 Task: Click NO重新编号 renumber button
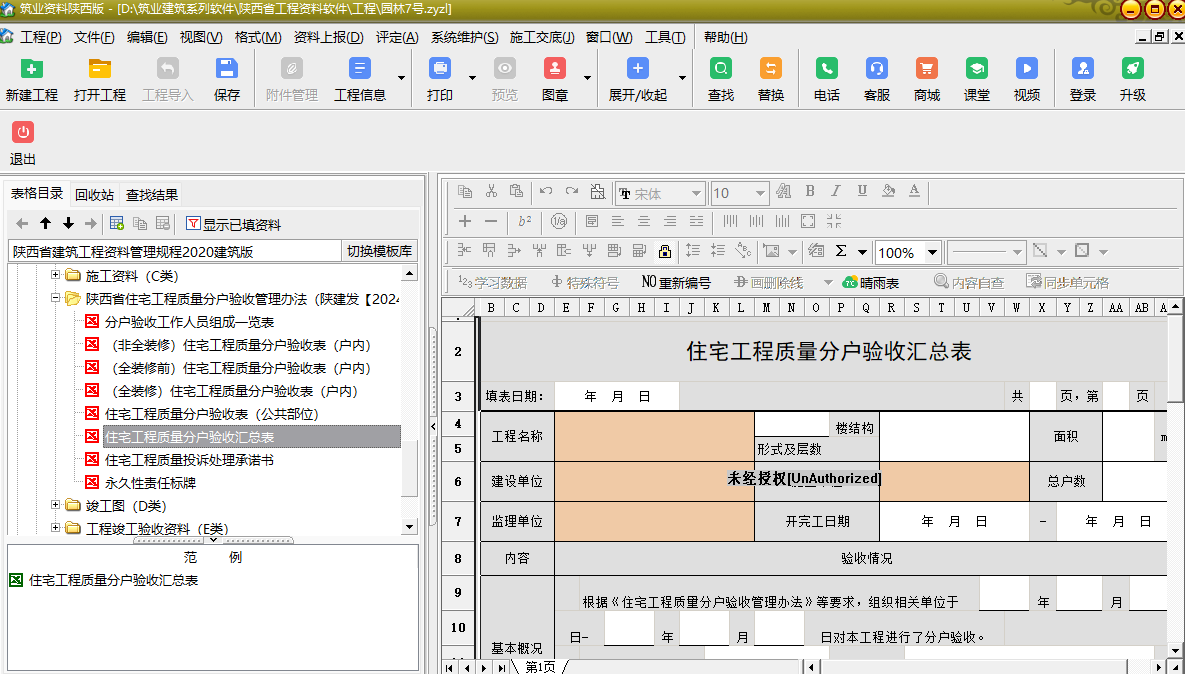(676, 282)
